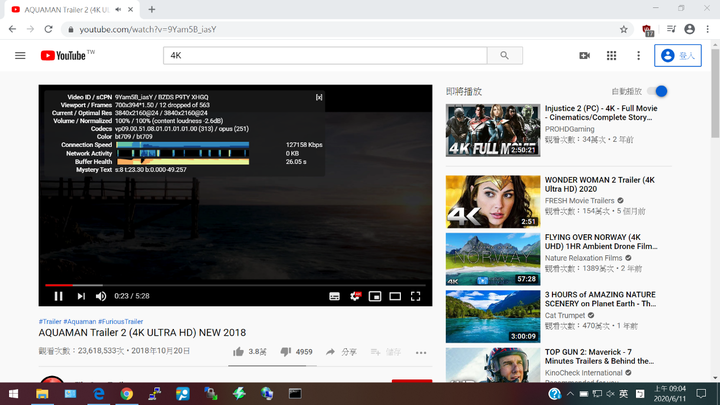Open Microsoft Edge from taskbar
This screenshot has height=405, width=720.
point(99,394)
